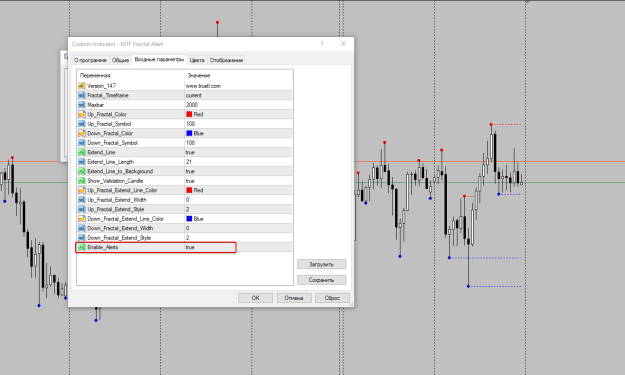Viewport: 625px width, 375px height.
Task: Open the Цвета tab
Action: (197, 60)
